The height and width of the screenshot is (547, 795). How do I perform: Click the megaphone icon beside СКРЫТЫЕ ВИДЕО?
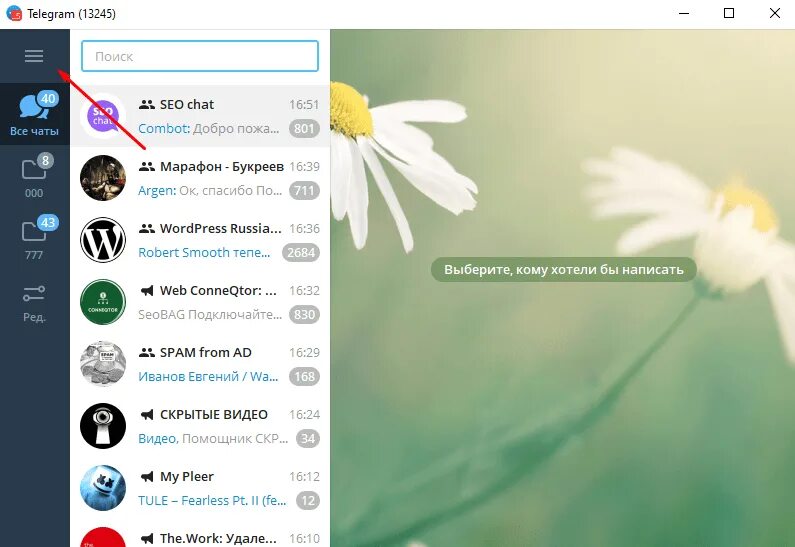tap(147, 415)
